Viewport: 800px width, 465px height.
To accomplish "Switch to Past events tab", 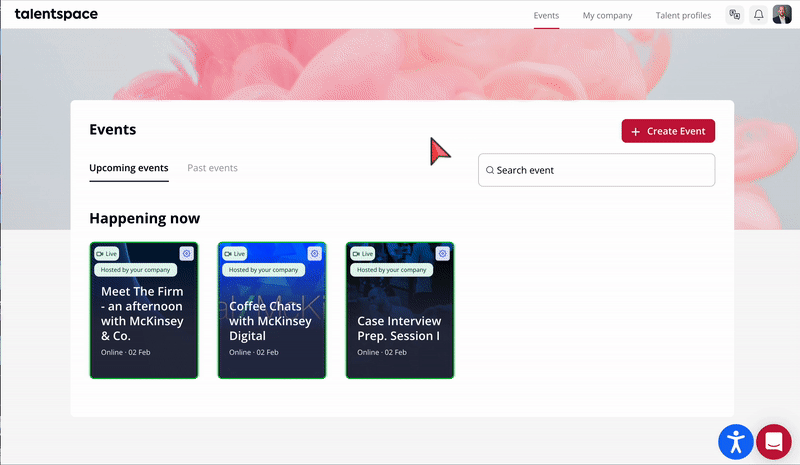I will point(212,168).
